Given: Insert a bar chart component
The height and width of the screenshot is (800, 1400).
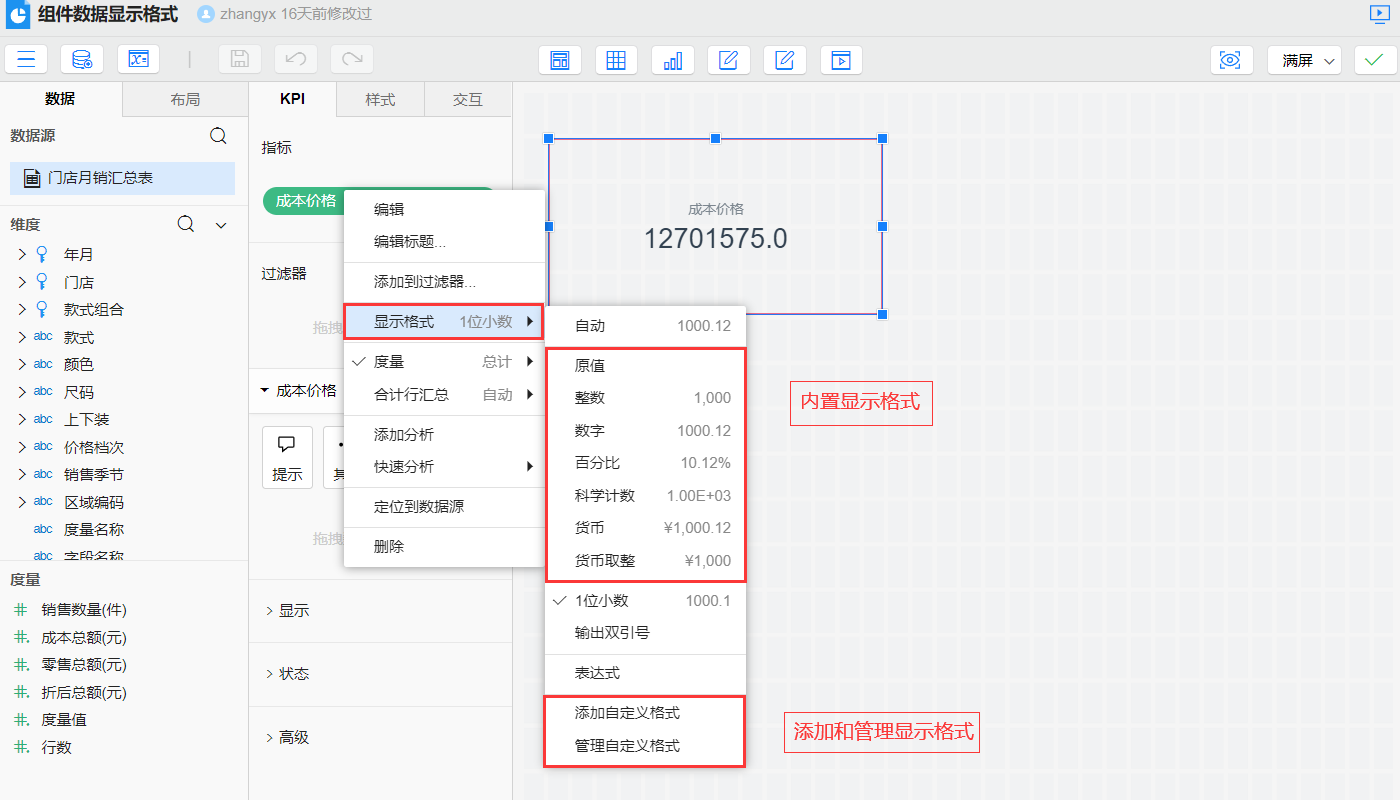Looking at the screenshot, I should click(673, 60).
